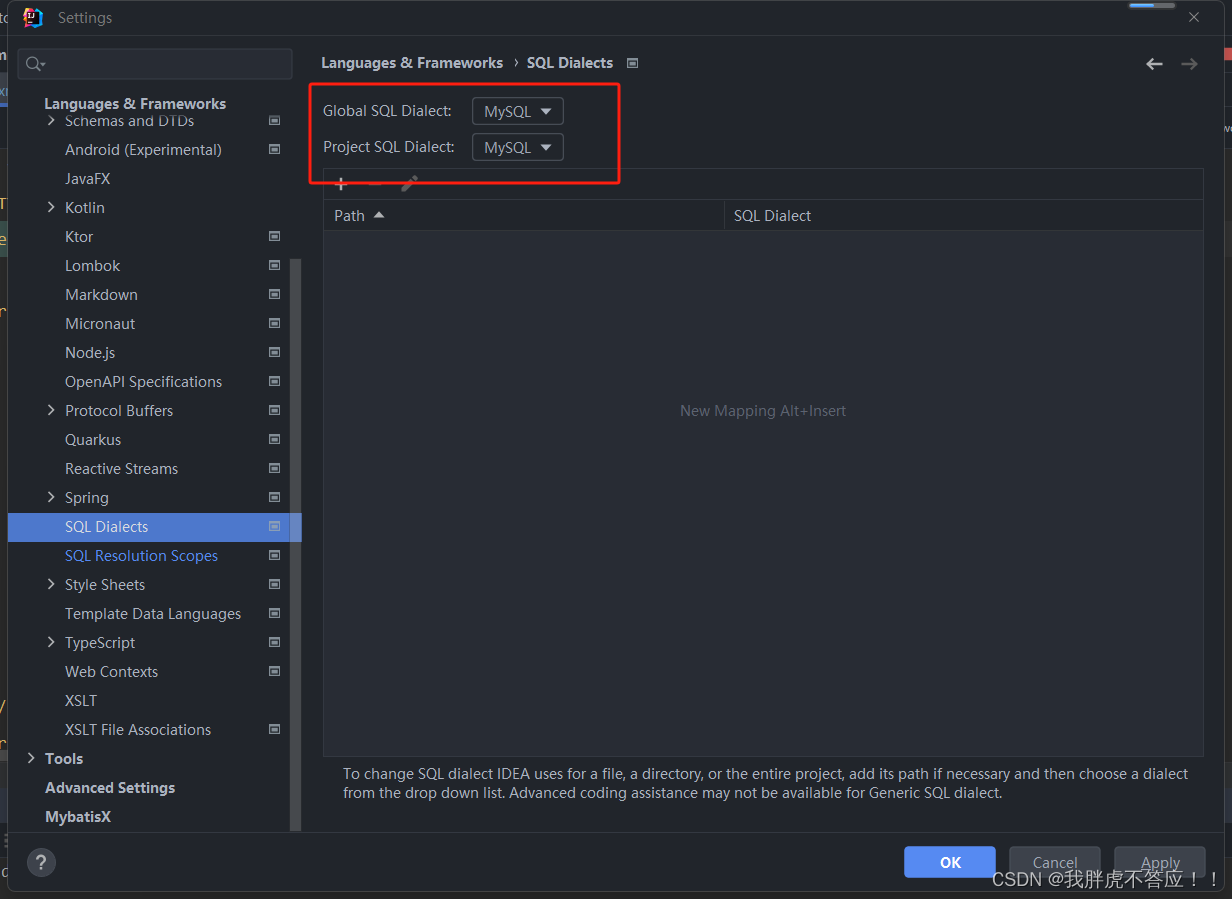Click project icon beside Micronaut
Image resolution: width=1232 pixels, height=899 pixels.
click(274, 323)
